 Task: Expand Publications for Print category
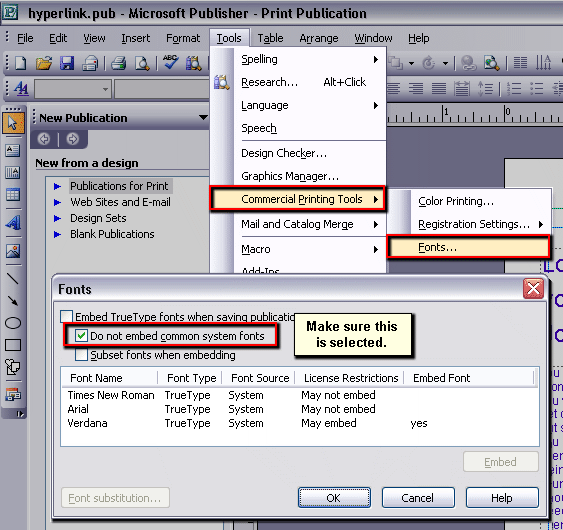tap(57, 186)
